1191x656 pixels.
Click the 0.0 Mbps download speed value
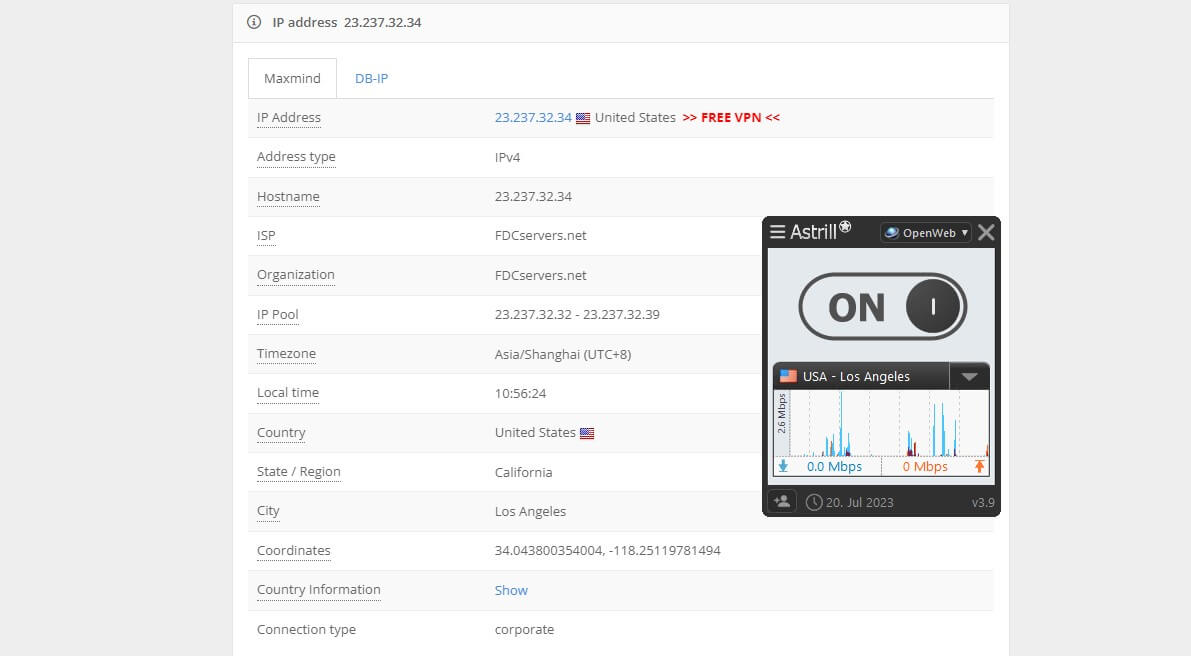click(834, 466)
